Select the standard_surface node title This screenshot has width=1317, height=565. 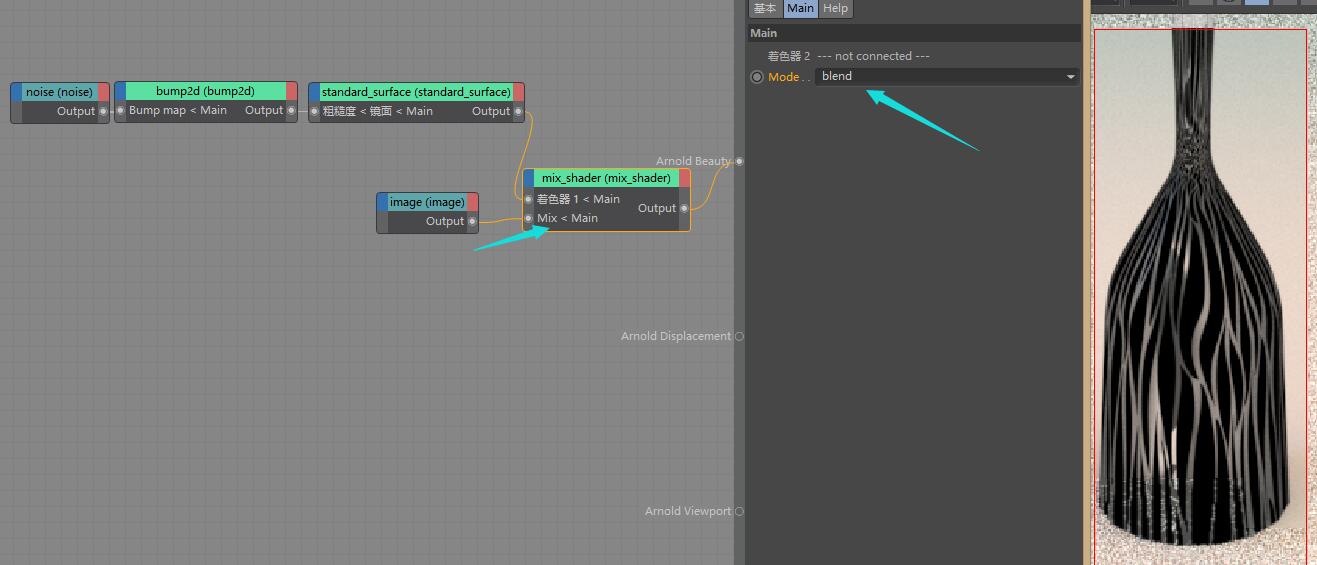coord(416,92)
